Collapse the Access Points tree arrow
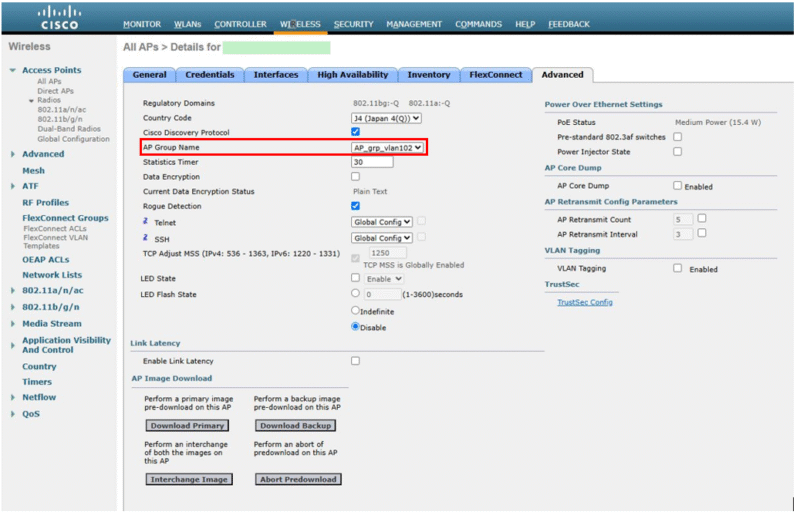 [x=13, y=70]
